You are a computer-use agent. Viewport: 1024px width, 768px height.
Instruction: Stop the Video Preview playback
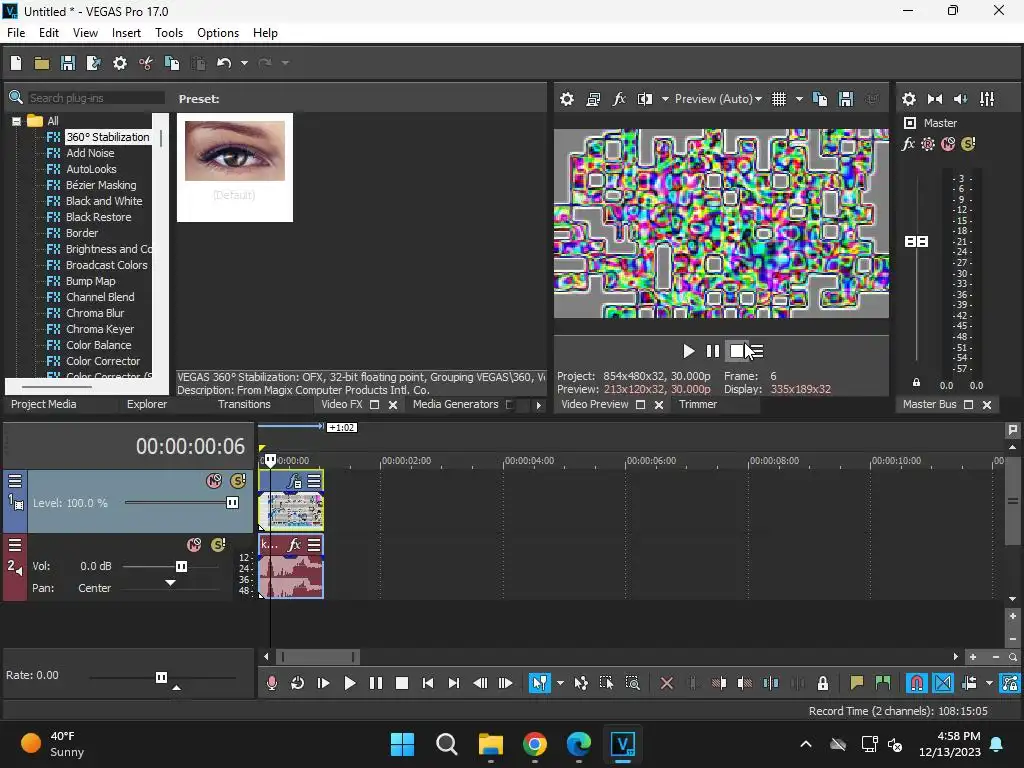[x=737, y=351]
